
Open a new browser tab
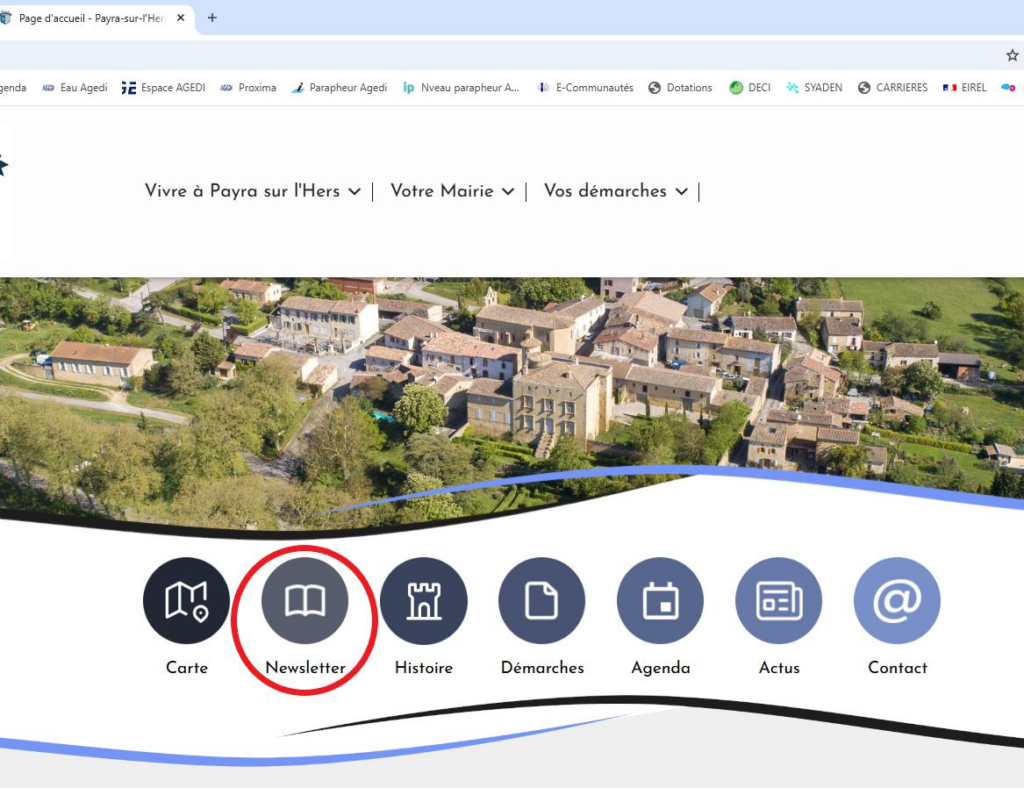point(212,18)
